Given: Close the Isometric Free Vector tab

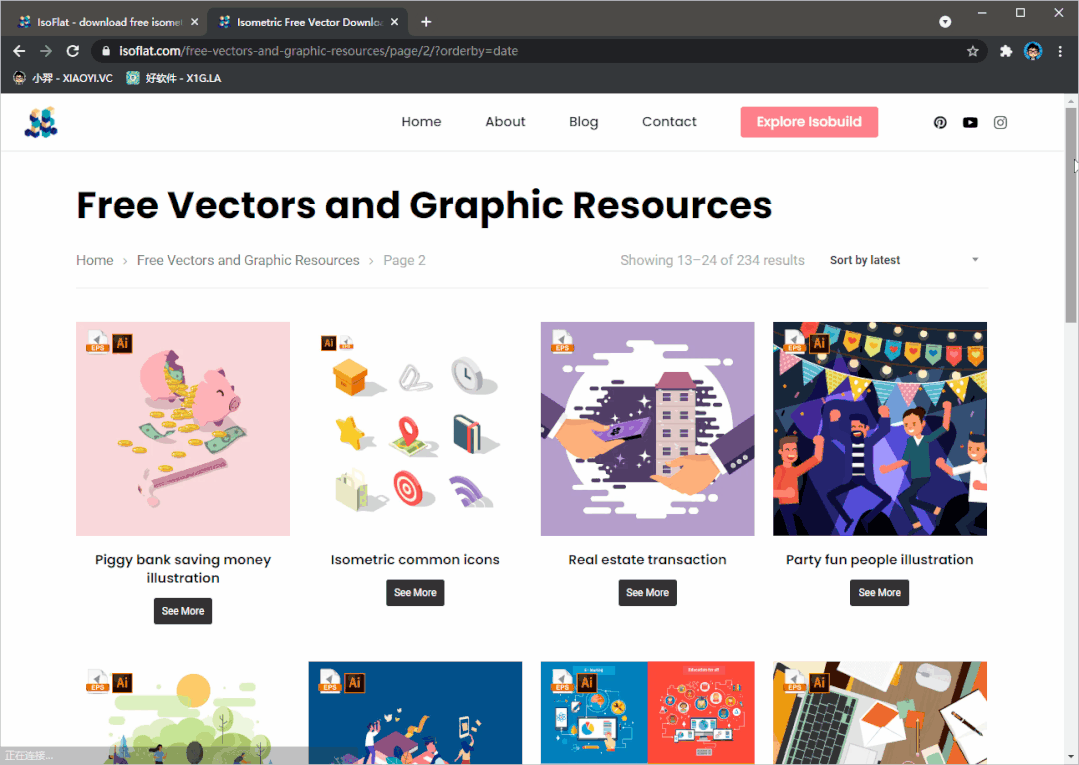Looking at the screenshot, I should point(394,22).
